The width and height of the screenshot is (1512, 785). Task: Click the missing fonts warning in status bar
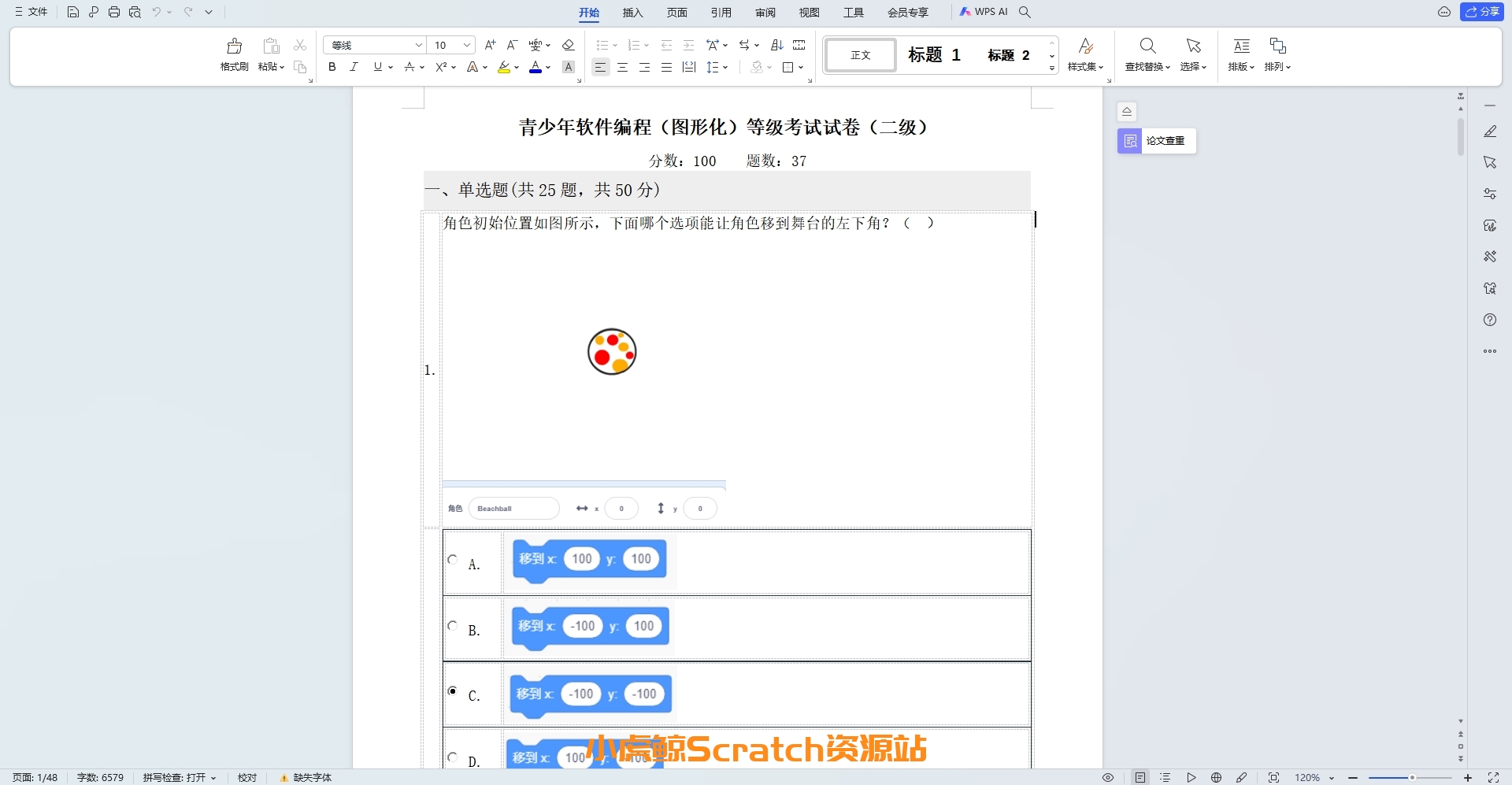click(306, 777)
